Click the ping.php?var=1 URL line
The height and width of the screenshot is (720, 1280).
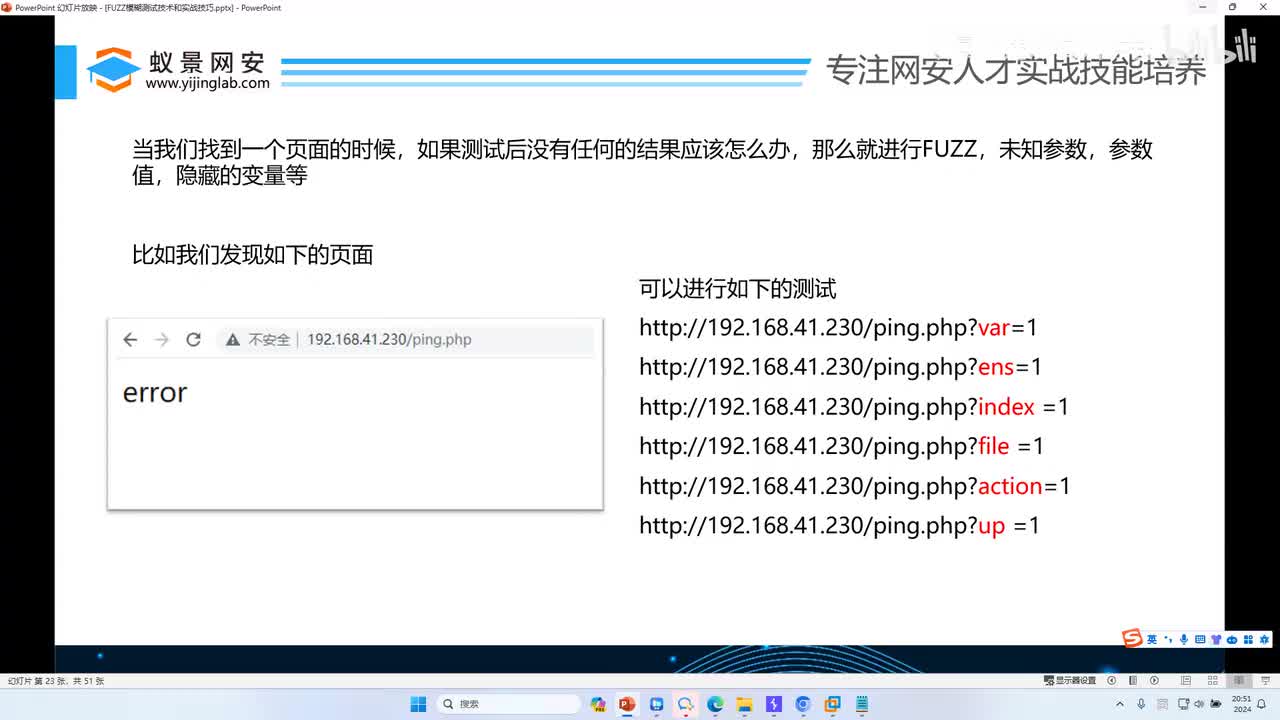(838, 327)
